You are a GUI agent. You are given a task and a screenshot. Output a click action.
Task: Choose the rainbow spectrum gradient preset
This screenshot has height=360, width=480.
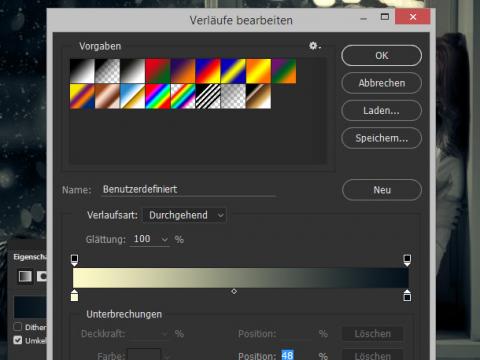click(158, 96)
